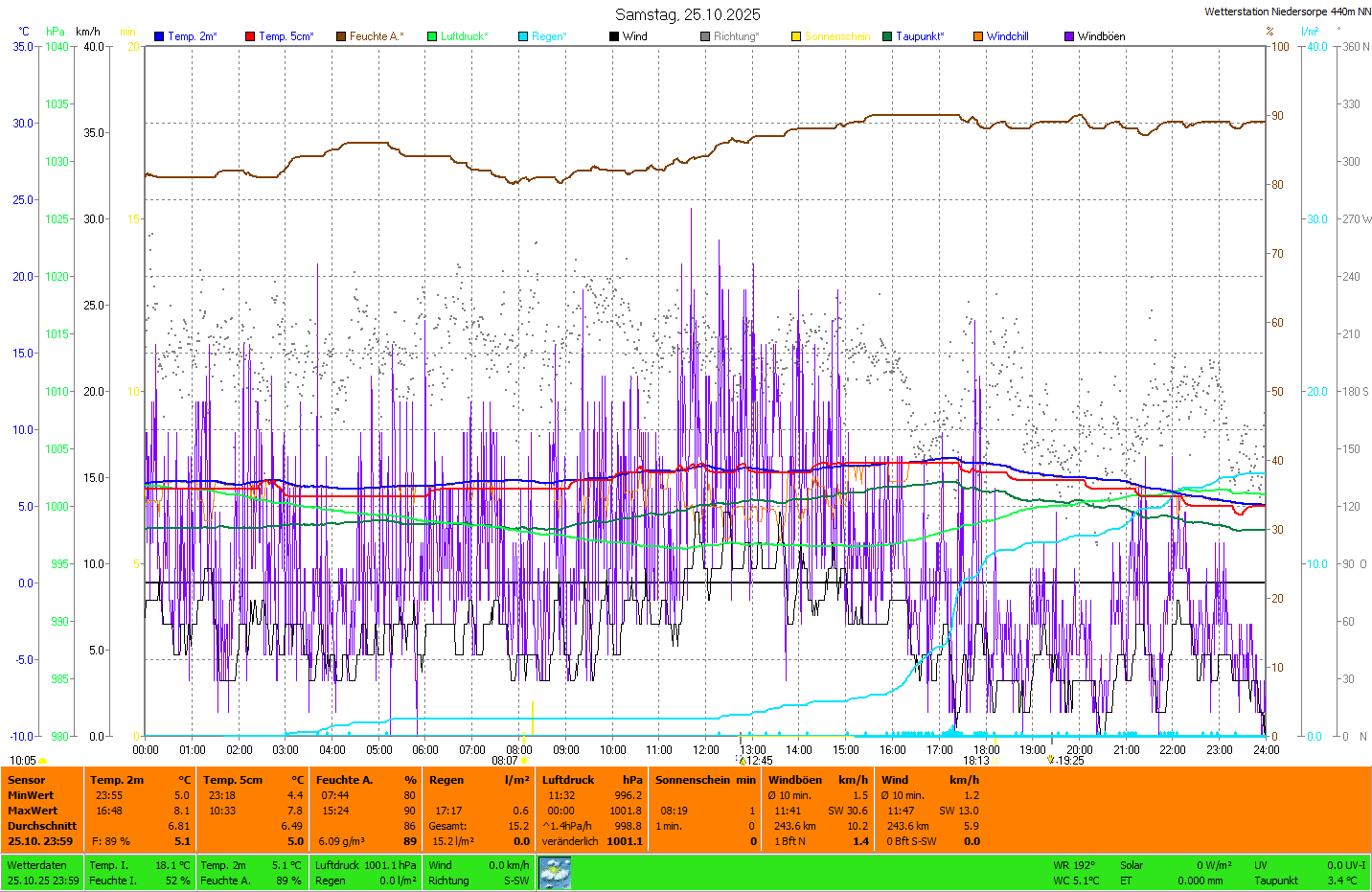Click the gray Richtung legend square
The height and width of the screenshot is (892, 1372).
(705, 36)
